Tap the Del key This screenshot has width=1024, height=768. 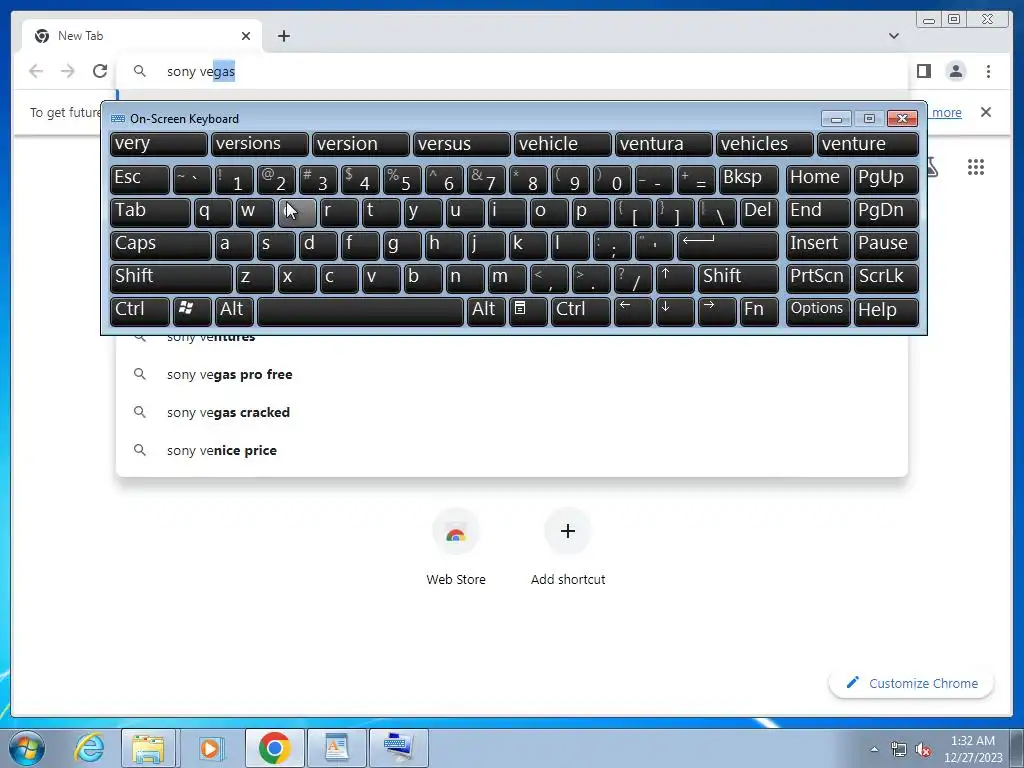click(759, 212)
